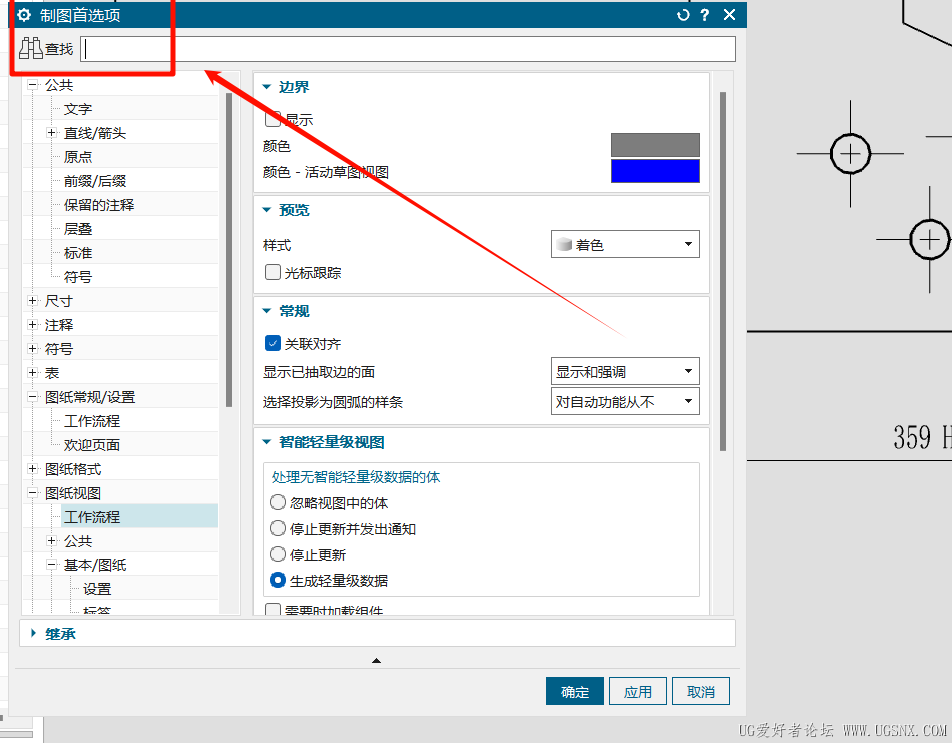
Task: Click the tree panel vertical scrollbar
Action: click(x=229, y=249)
